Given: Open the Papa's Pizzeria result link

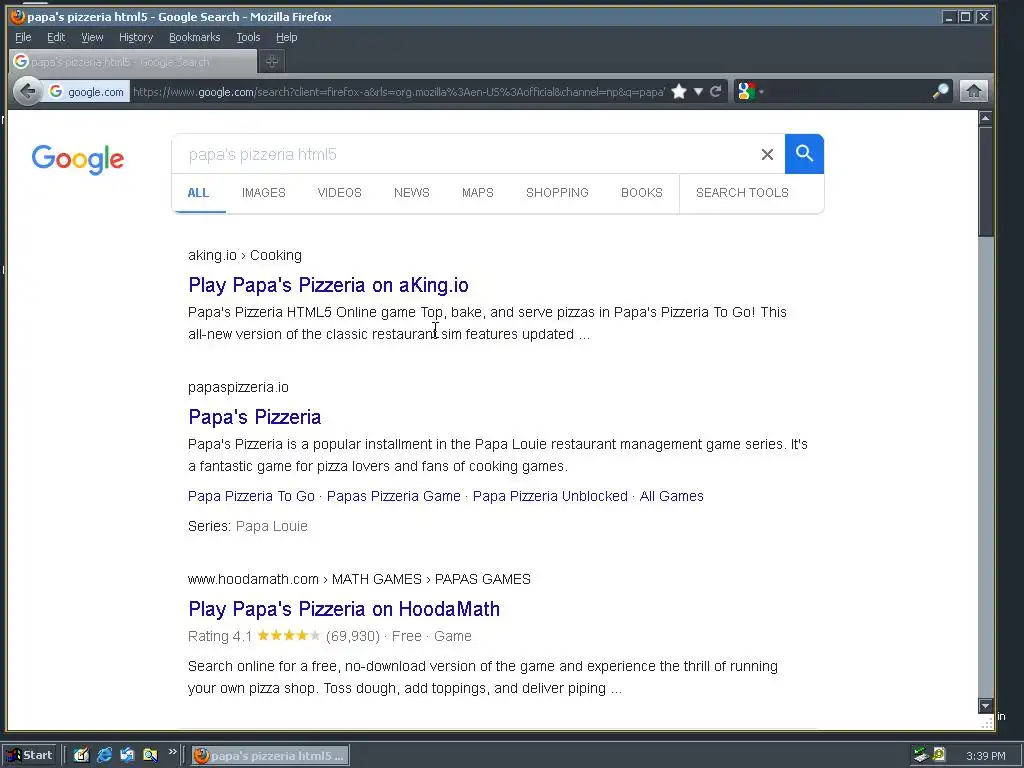Looking at the screenshot, I should (x=255, y=417).
